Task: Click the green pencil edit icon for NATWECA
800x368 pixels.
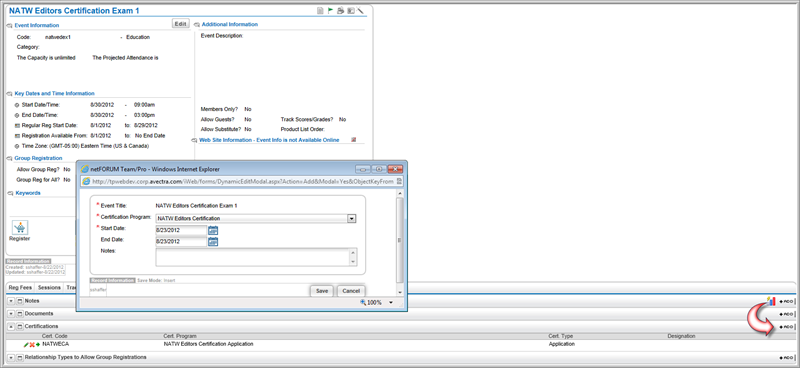Action: coord(26,345)
